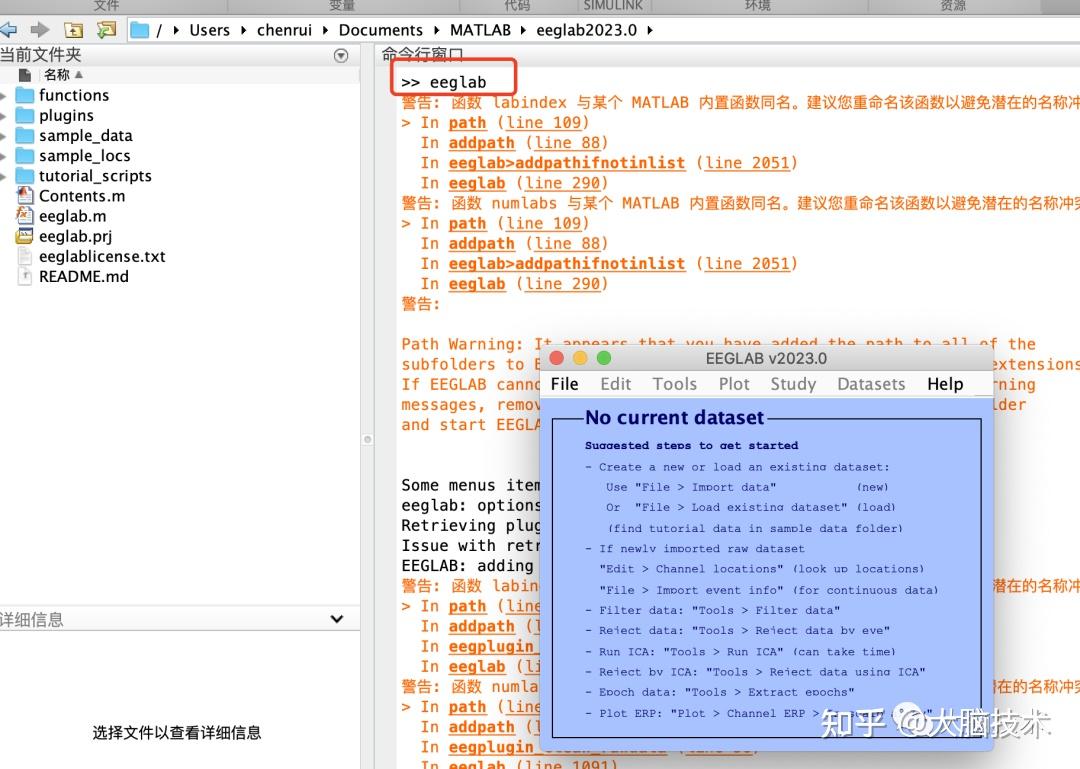Click the Contents.m file icon
Viewport: 1080px width, 769px height.
tap(25, 196)
